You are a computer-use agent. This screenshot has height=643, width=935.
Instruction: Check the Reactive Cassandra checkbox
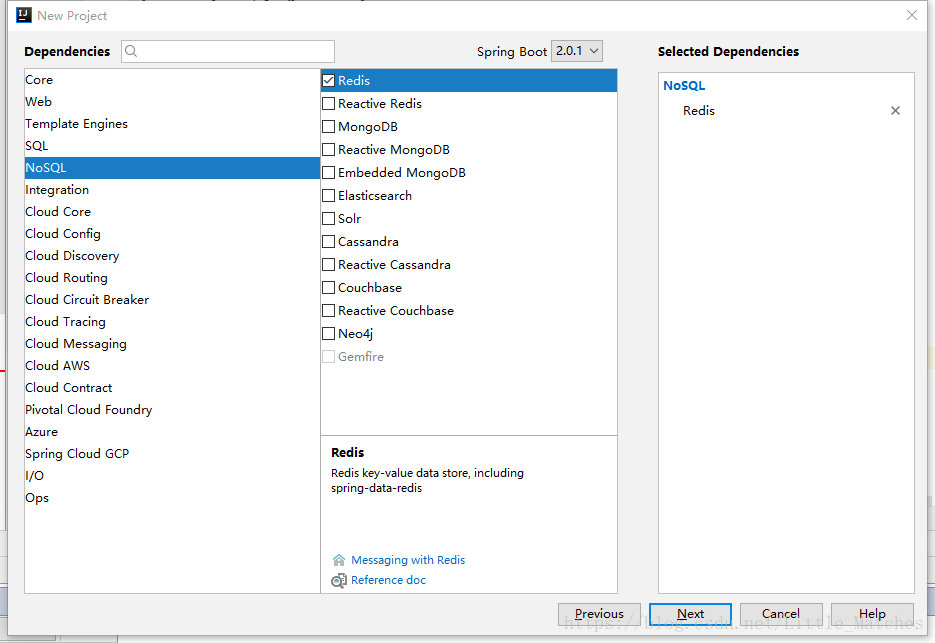click(x=329, y=264)
